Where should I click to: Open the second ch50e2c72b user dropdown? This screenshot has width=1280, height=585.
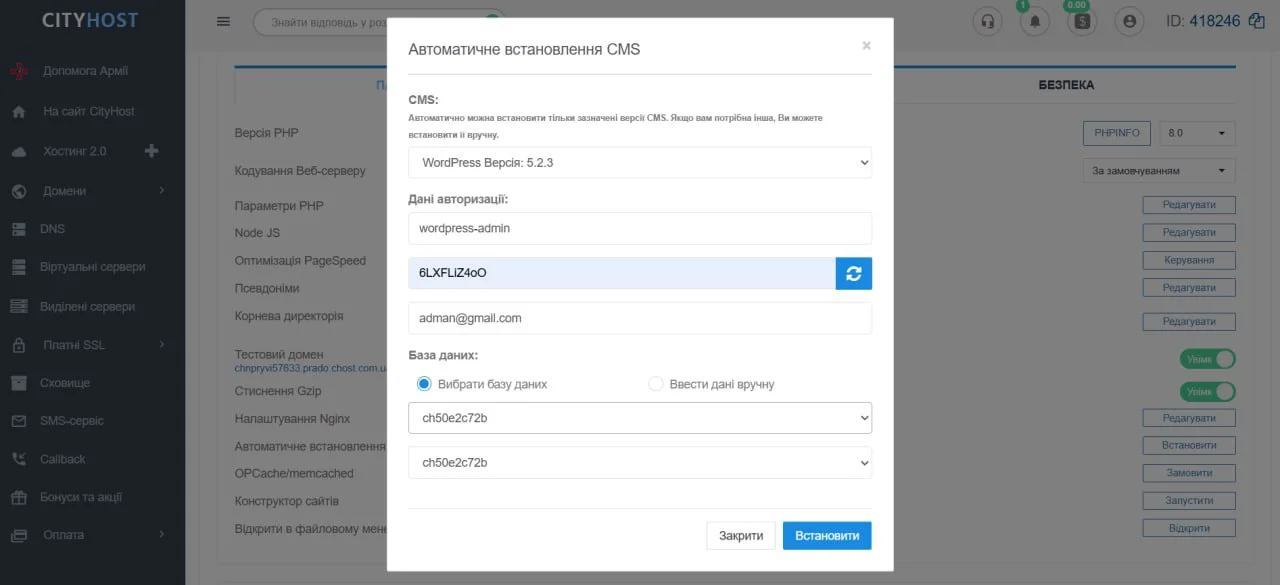640,462
